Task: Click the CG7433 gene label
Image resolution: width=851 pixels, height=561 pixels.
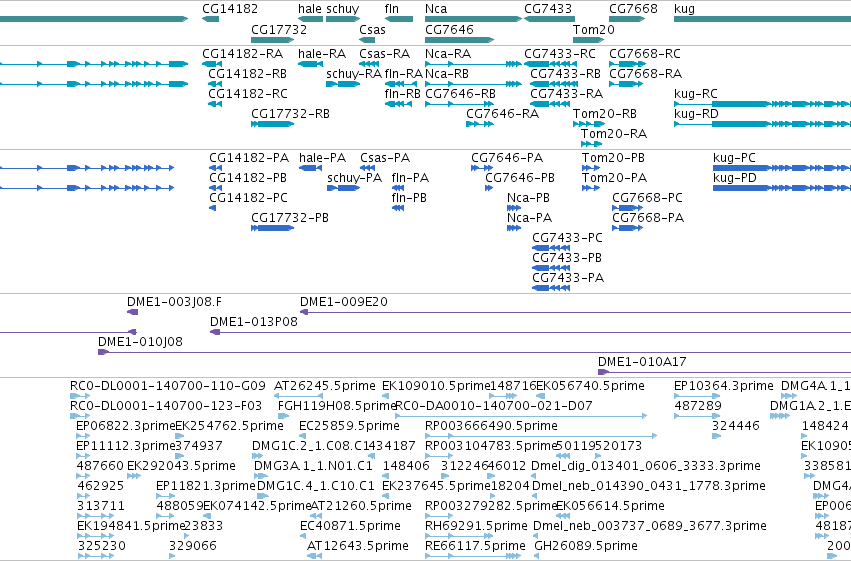Action: [x=548, y=9]
